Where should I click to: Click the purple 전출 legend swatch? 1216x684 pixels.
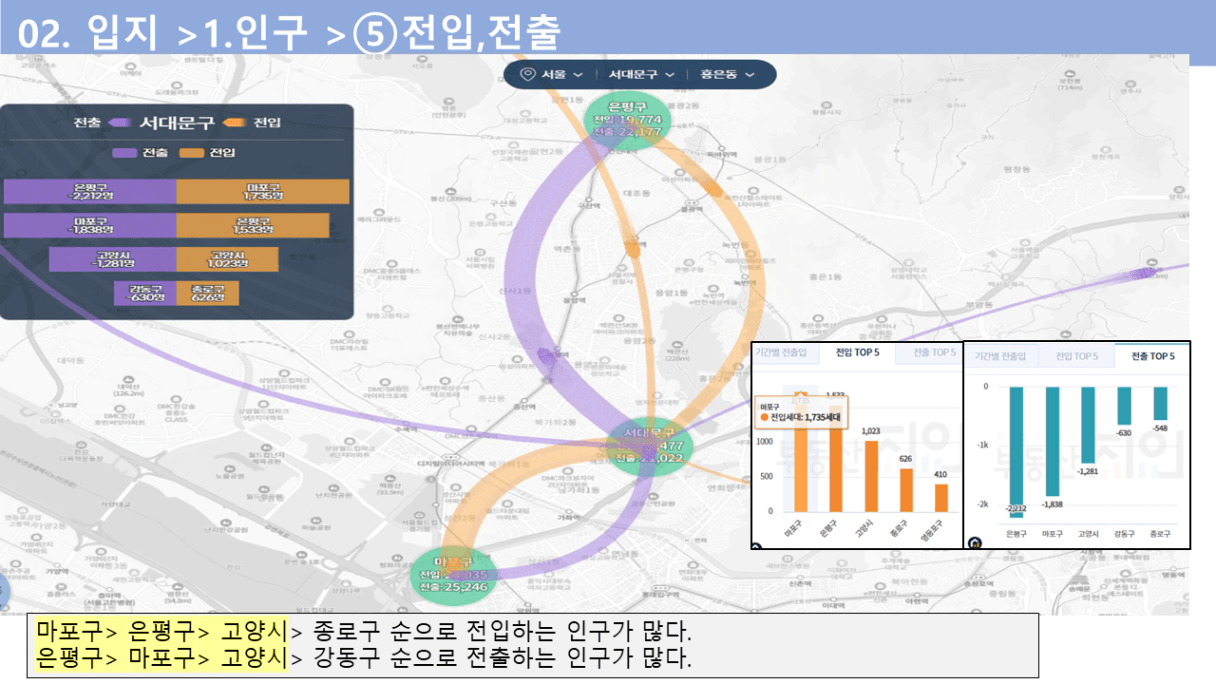(125, 153)
